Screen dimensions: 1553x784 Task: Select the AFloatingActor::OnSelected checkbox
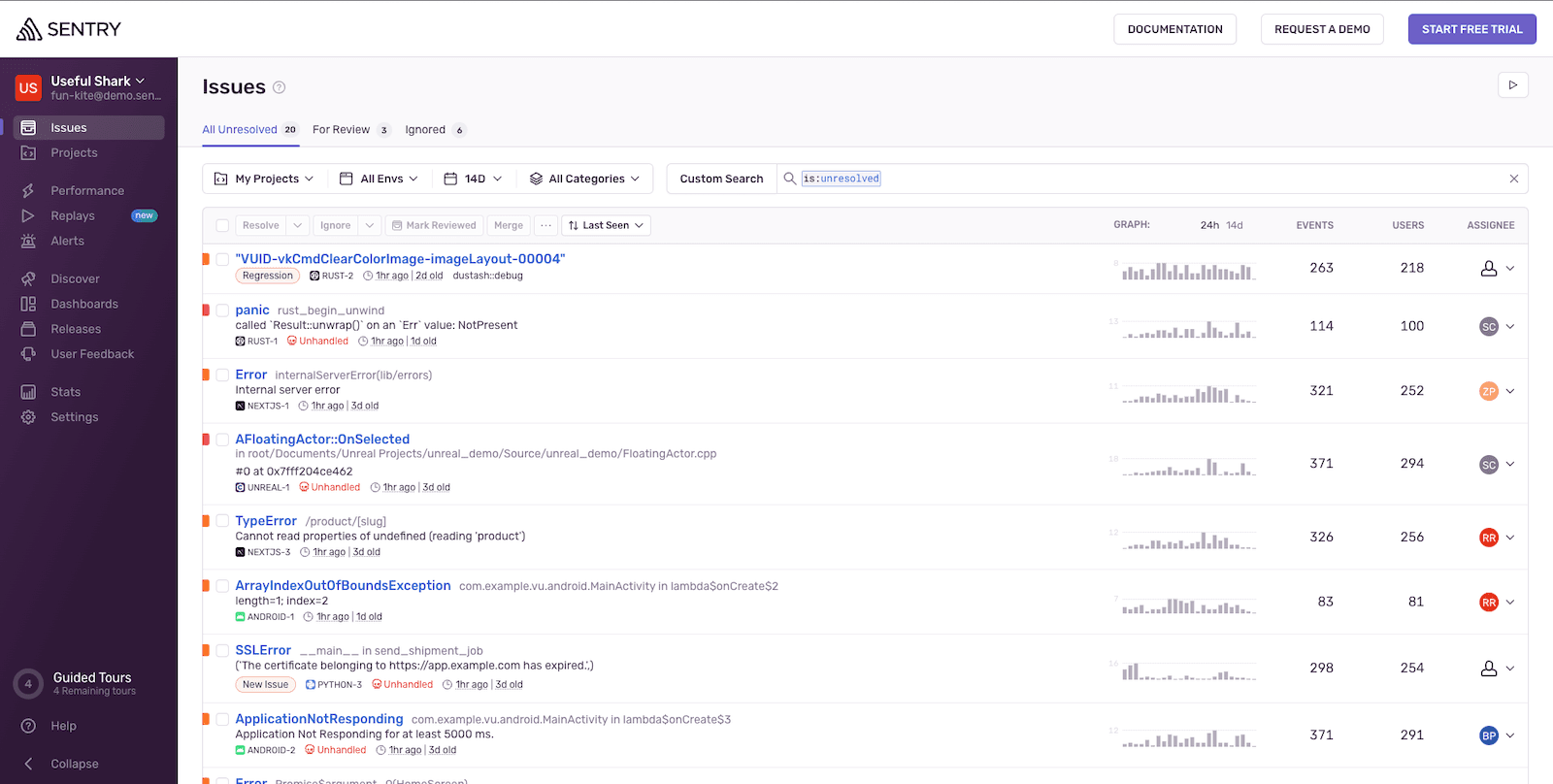pos(222,440)
